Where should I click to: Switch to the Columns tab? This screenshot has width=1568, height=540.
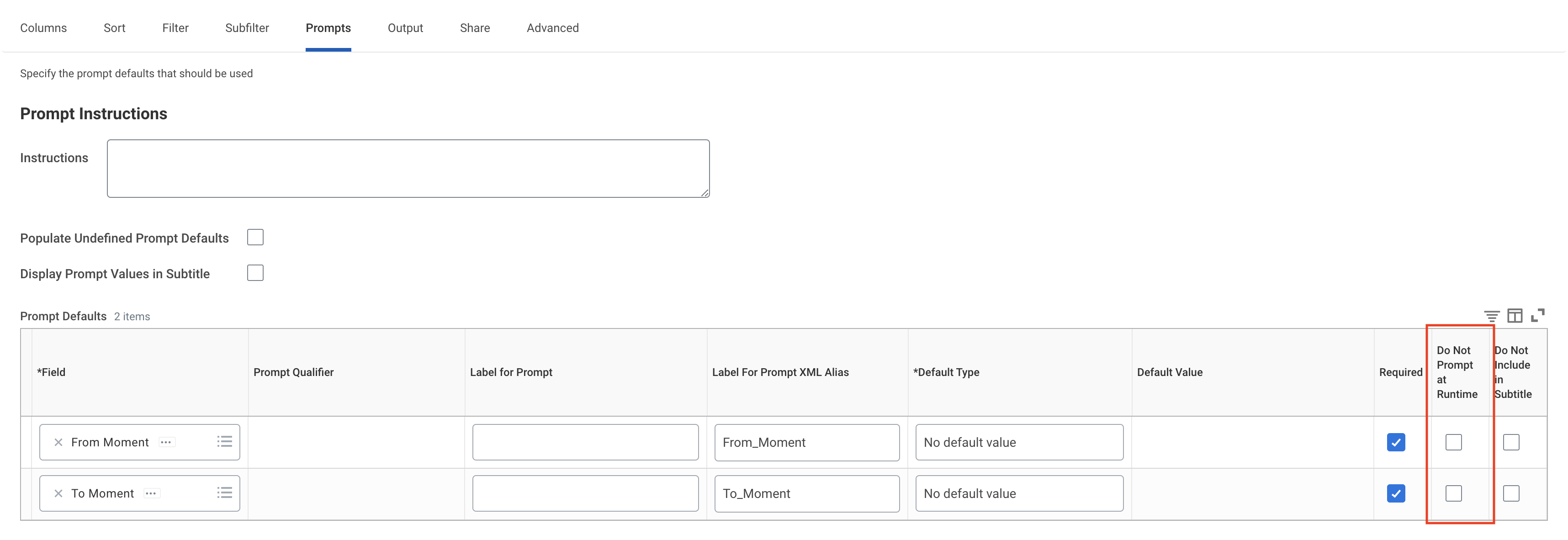tap(44, 27)
